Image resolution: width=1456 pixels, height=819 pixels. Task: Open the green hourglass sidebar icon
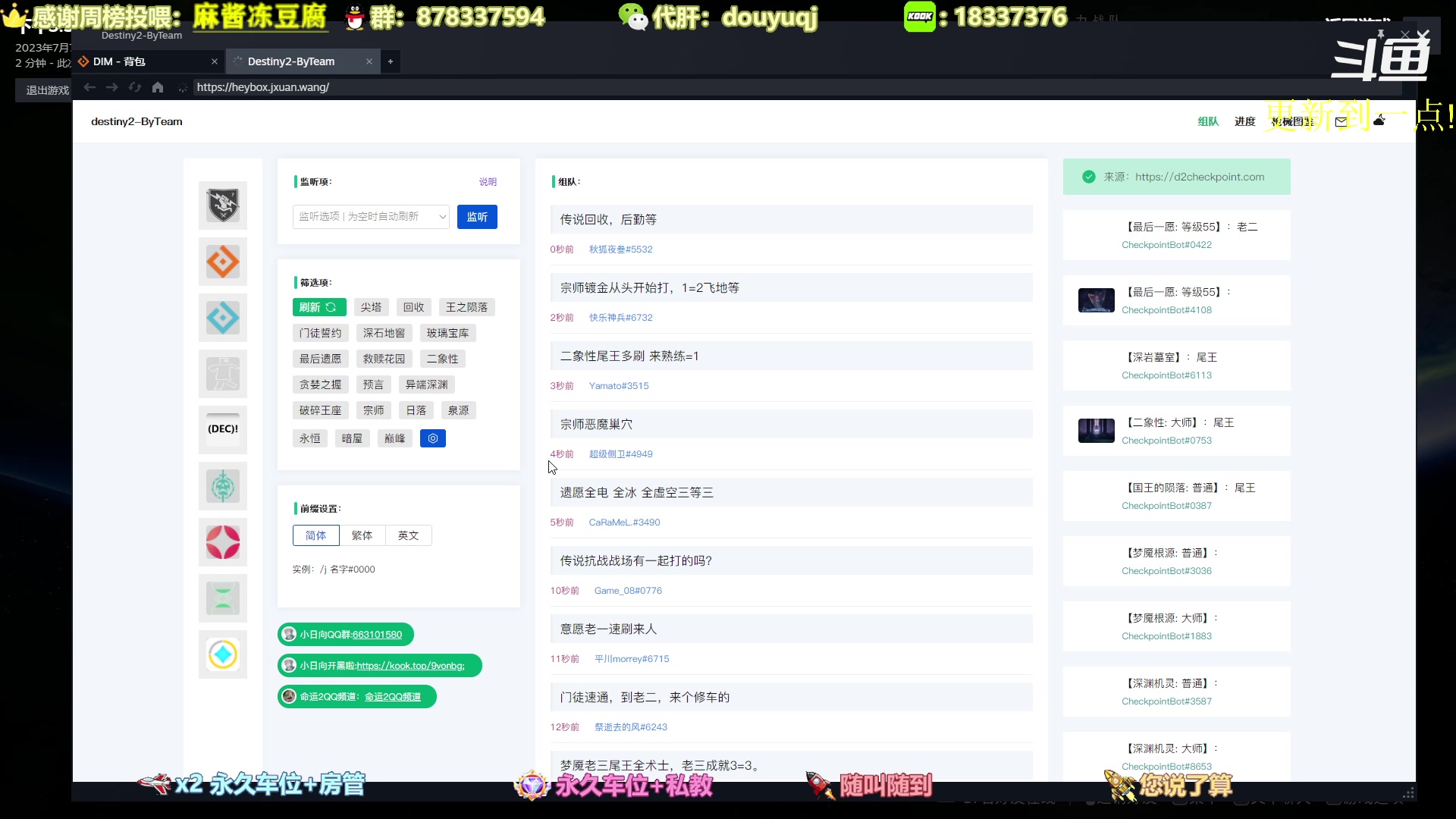pos(223,598)
